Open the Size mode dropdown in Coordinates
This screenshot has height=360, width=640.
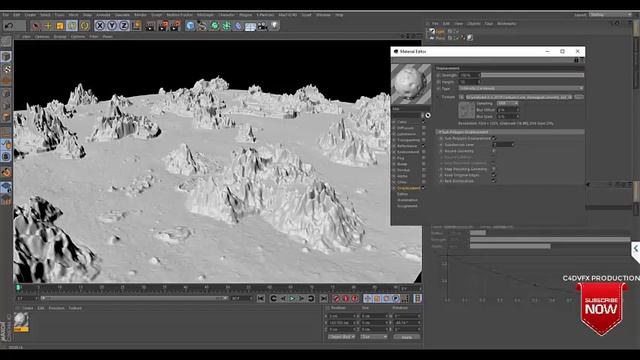[x=373, y=337]
